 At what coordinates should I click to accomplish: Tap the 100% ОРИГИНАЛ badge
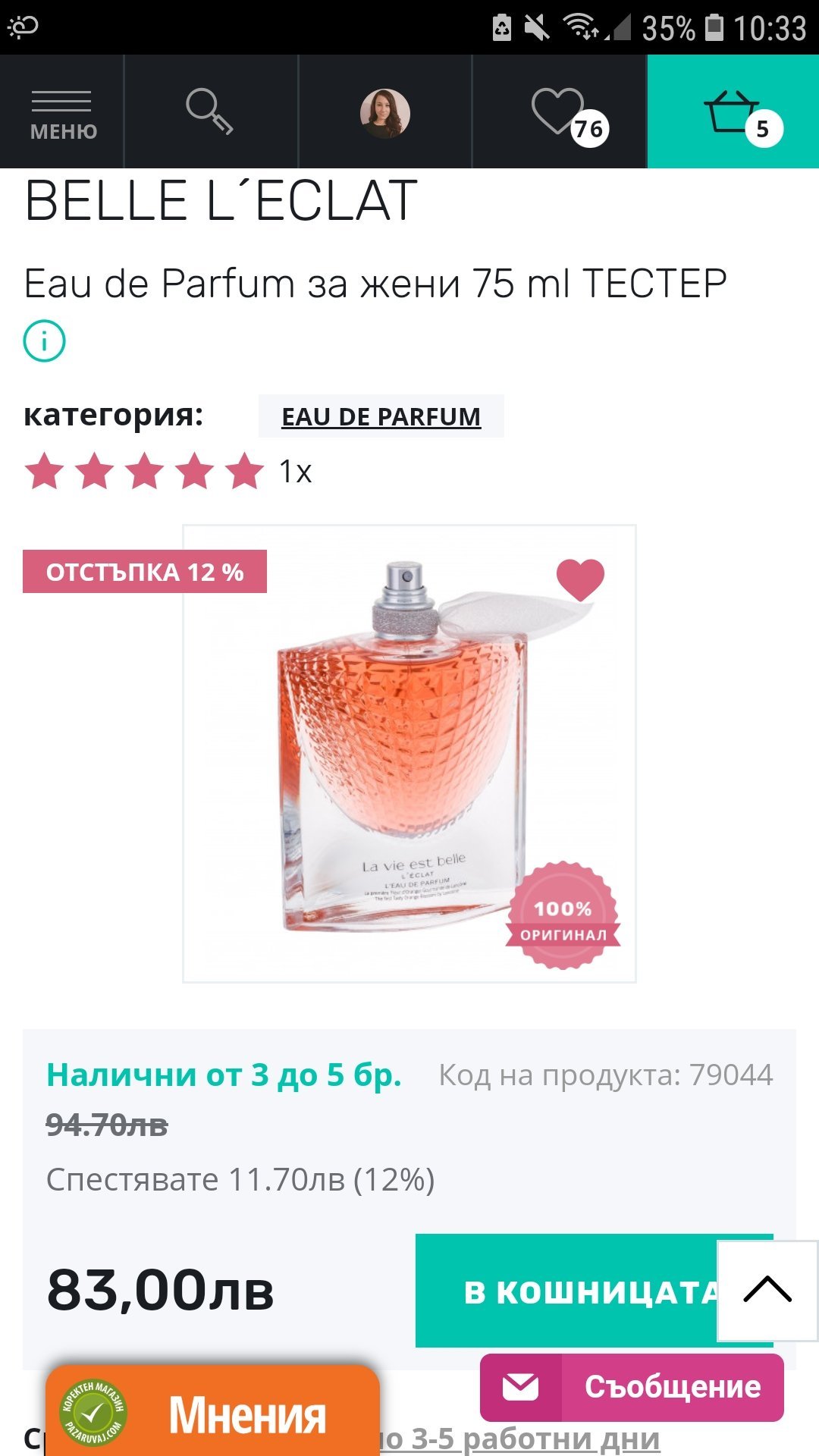click(563, 915)
